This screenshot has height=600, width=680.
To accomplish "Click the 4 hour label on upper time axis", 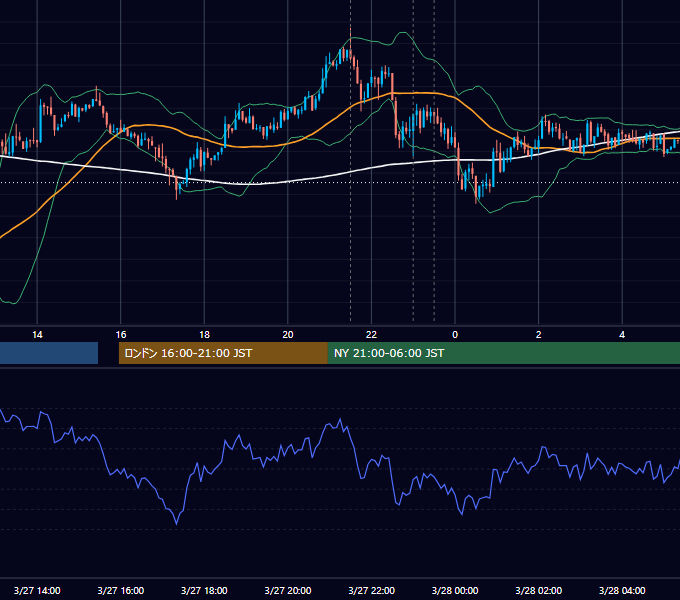I will pyautogui.click(x=622, y=335).
